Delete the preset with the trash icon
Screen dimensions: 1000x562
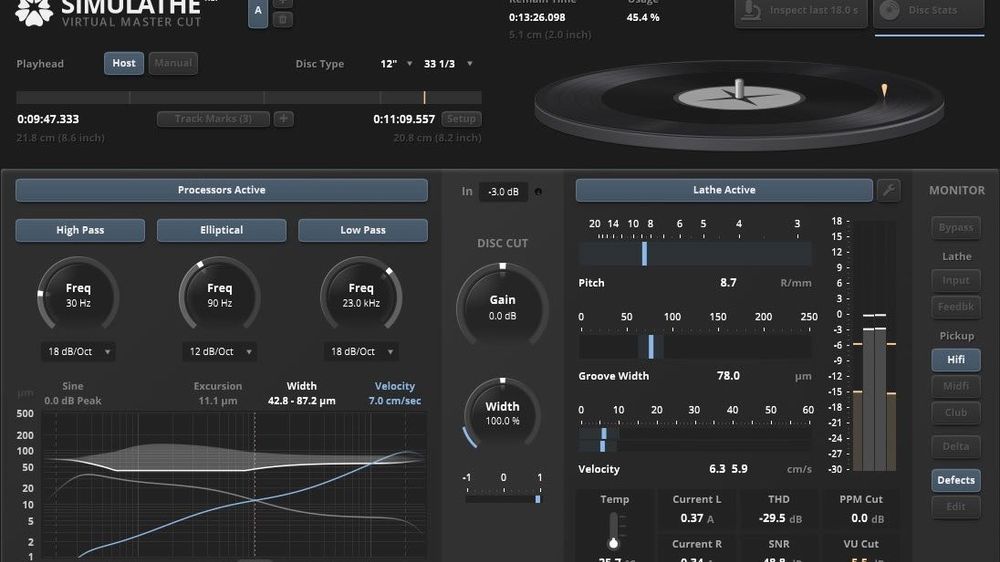[x=283, y=19]
